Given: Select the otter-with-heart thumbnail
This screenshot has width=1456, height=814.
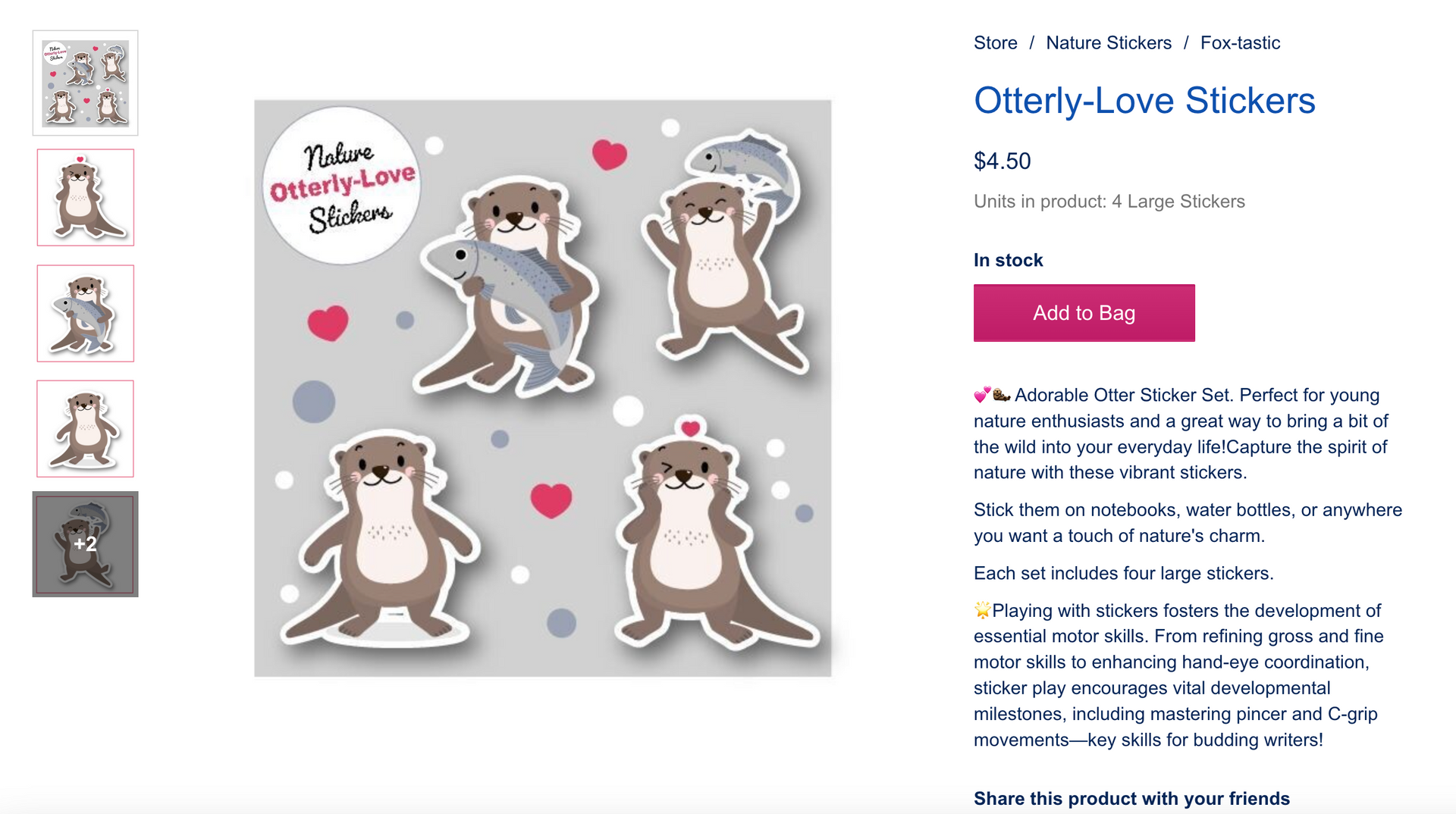Looking at the screenshot, I should [x=85, y=197].
